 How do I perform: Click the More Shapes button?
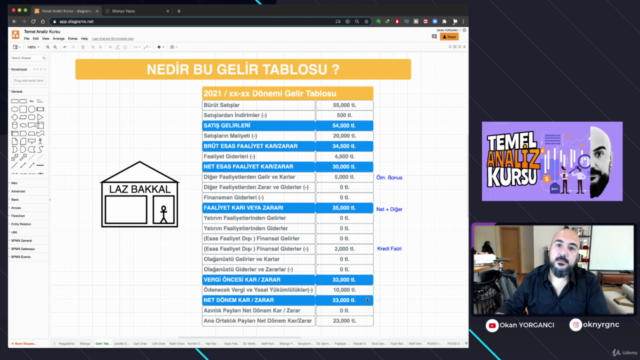click(x=24, y=344)
